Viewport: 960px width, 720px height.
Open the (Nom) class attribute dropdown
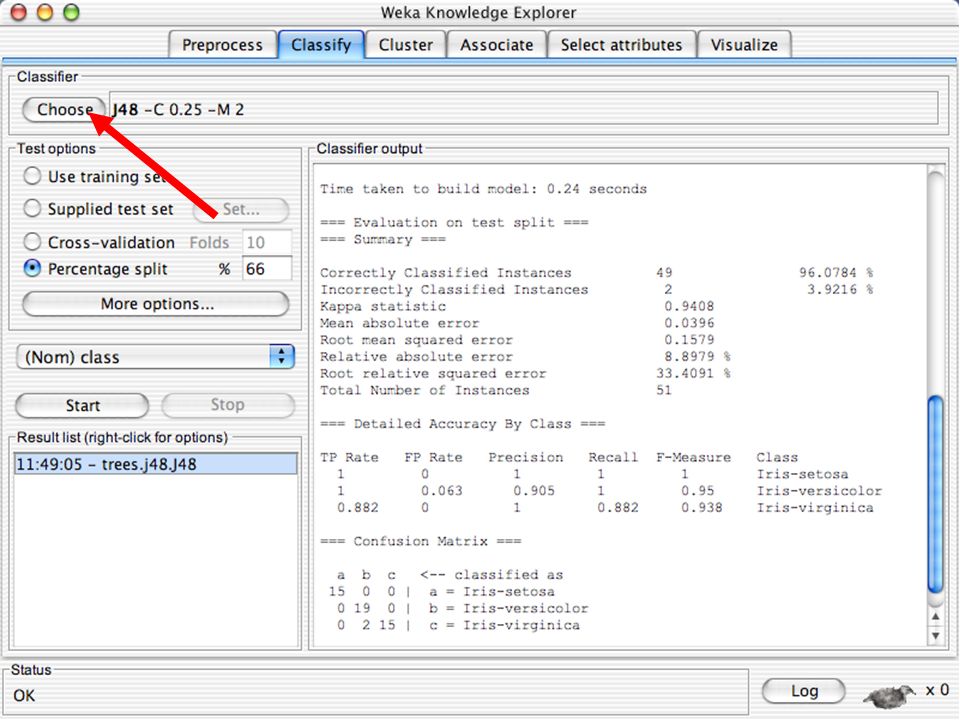(x=156, y=357)
